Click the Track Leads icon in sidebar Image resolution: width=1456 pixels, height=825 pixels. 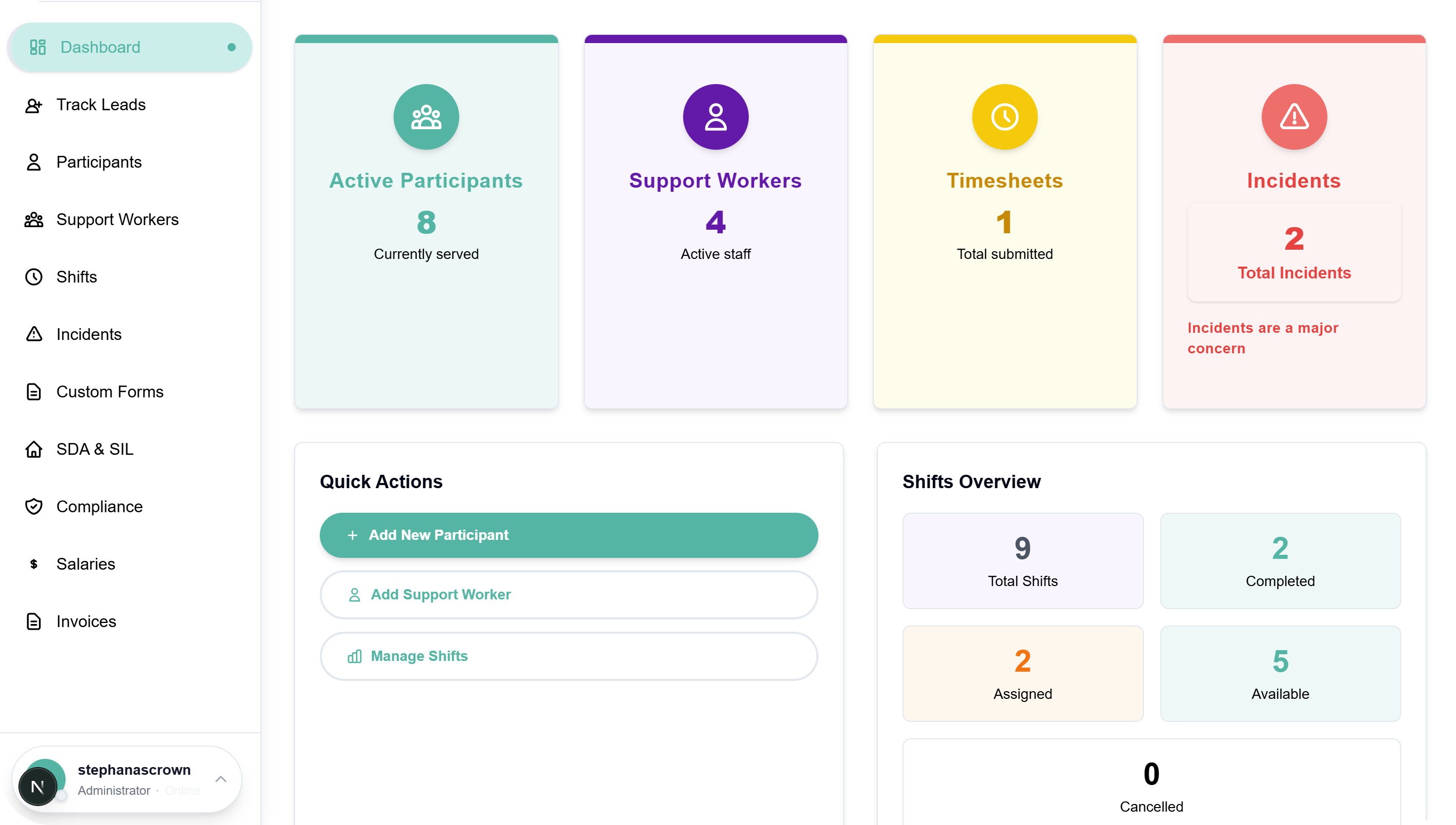pyautogui.click(x=34, y=105)
